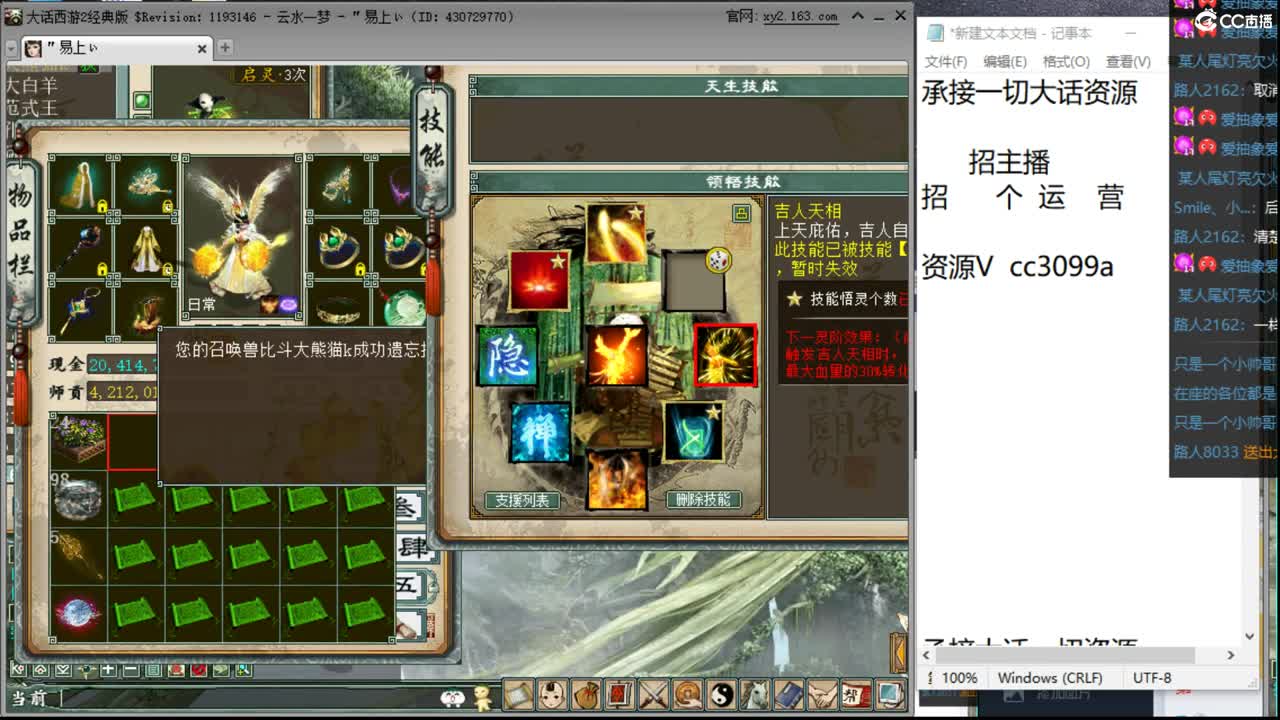This screenshot has width=1280, height=720.
Task: Click the dice icon on empty skill slot
Action: tap(717, 261)
